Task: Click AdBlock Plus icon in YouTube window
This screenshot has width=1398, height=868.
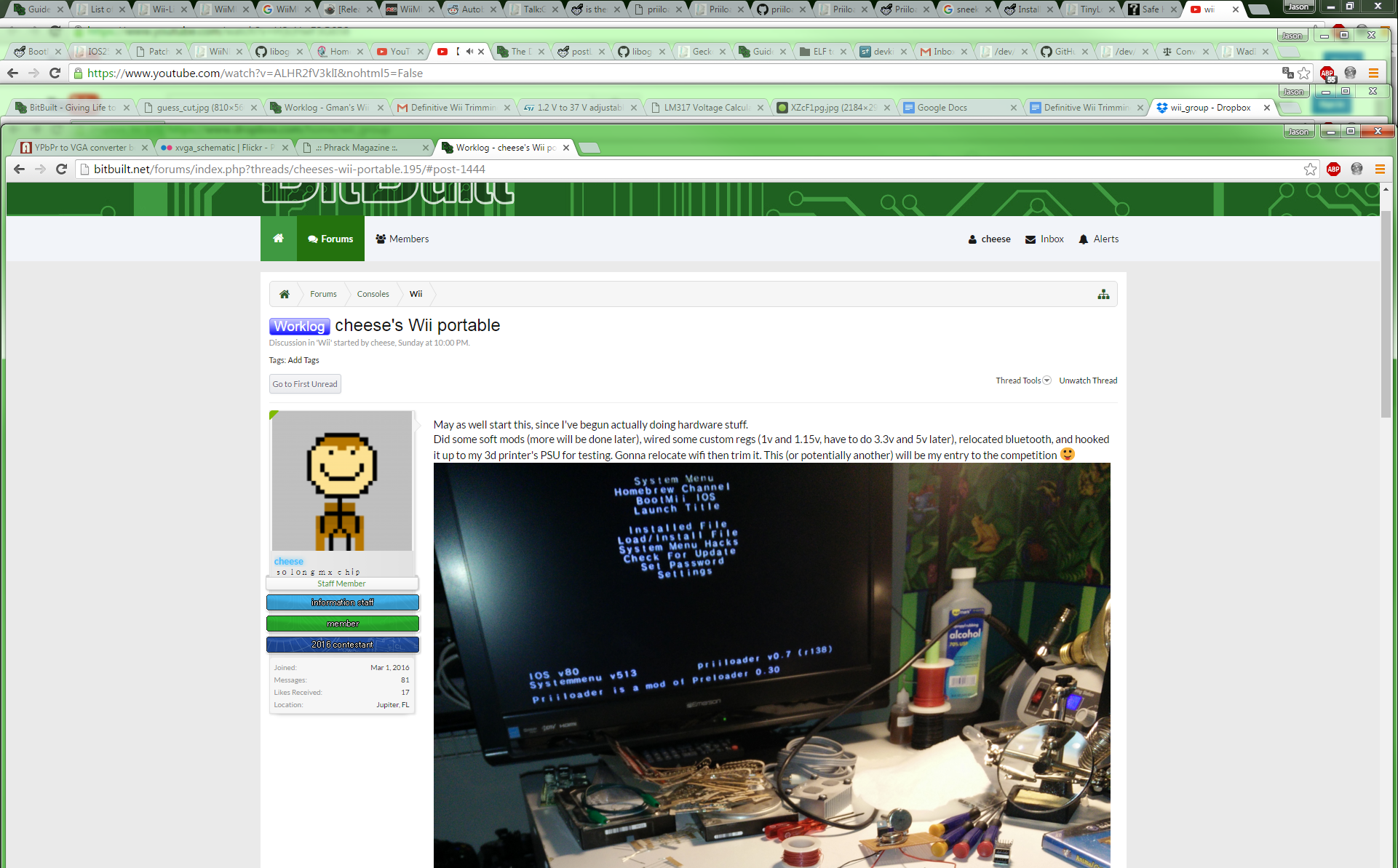Action: coord(1327,73)
